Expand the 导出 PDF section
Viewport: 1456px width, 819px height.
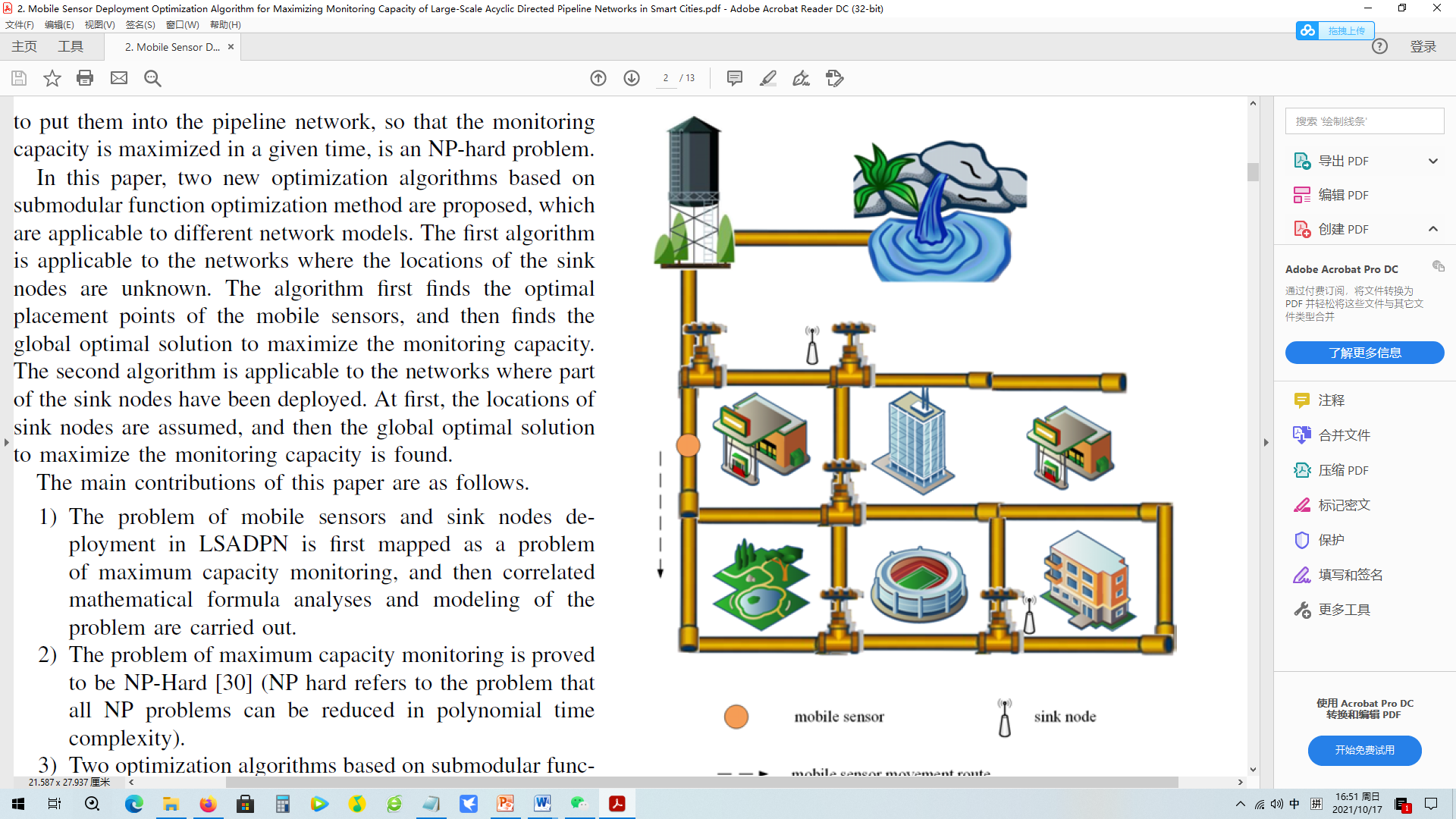(x=1432, y=161)
